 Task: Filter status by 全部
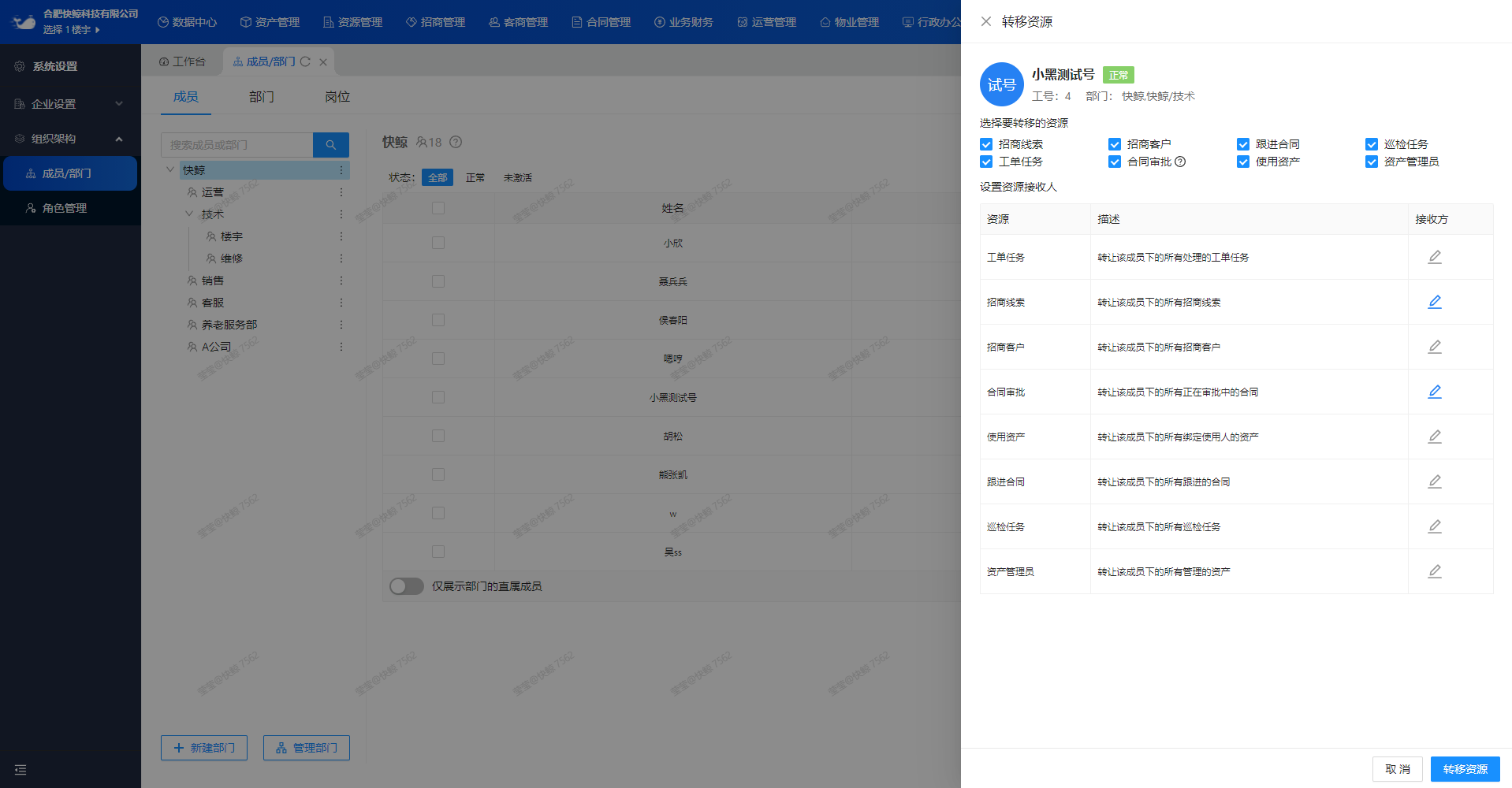[438, 178]
